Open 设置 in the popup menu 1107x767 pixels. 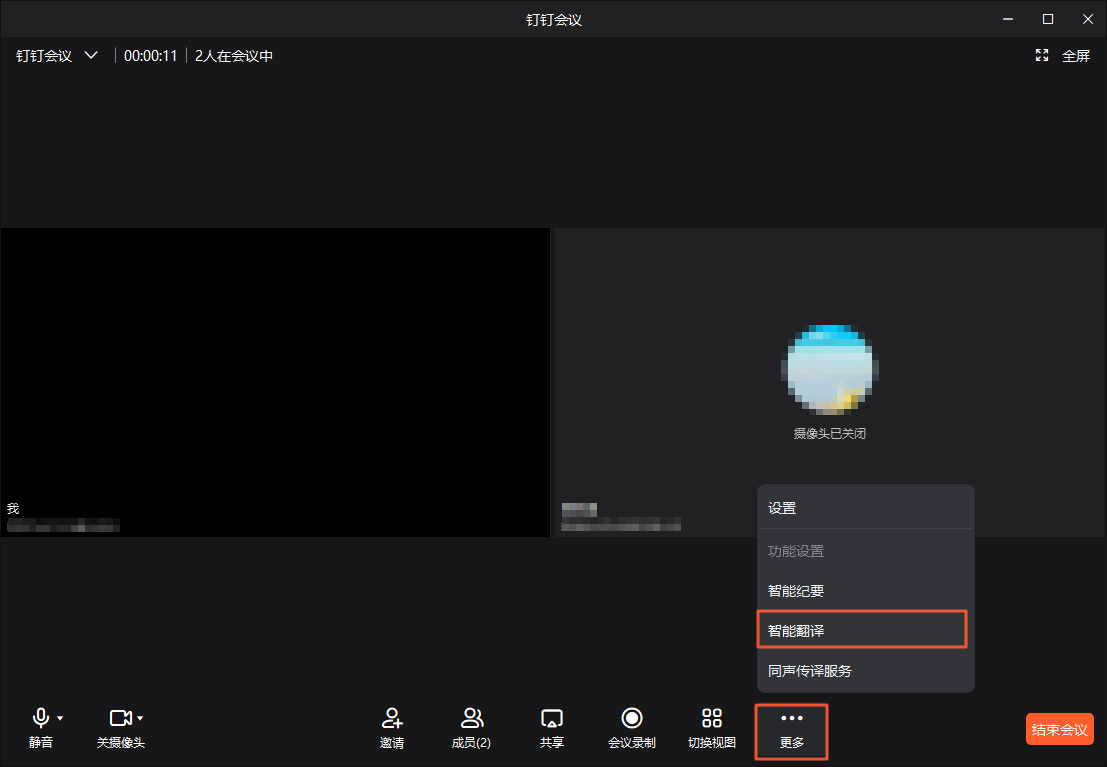click(866, 508)
